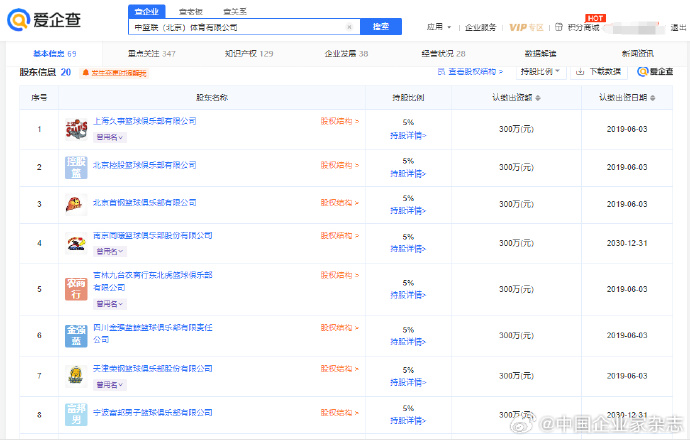Switch to the 重点关注 347 tab
Image resolution: width=690 pixels, height=440 pixels.
pos(152,54)
